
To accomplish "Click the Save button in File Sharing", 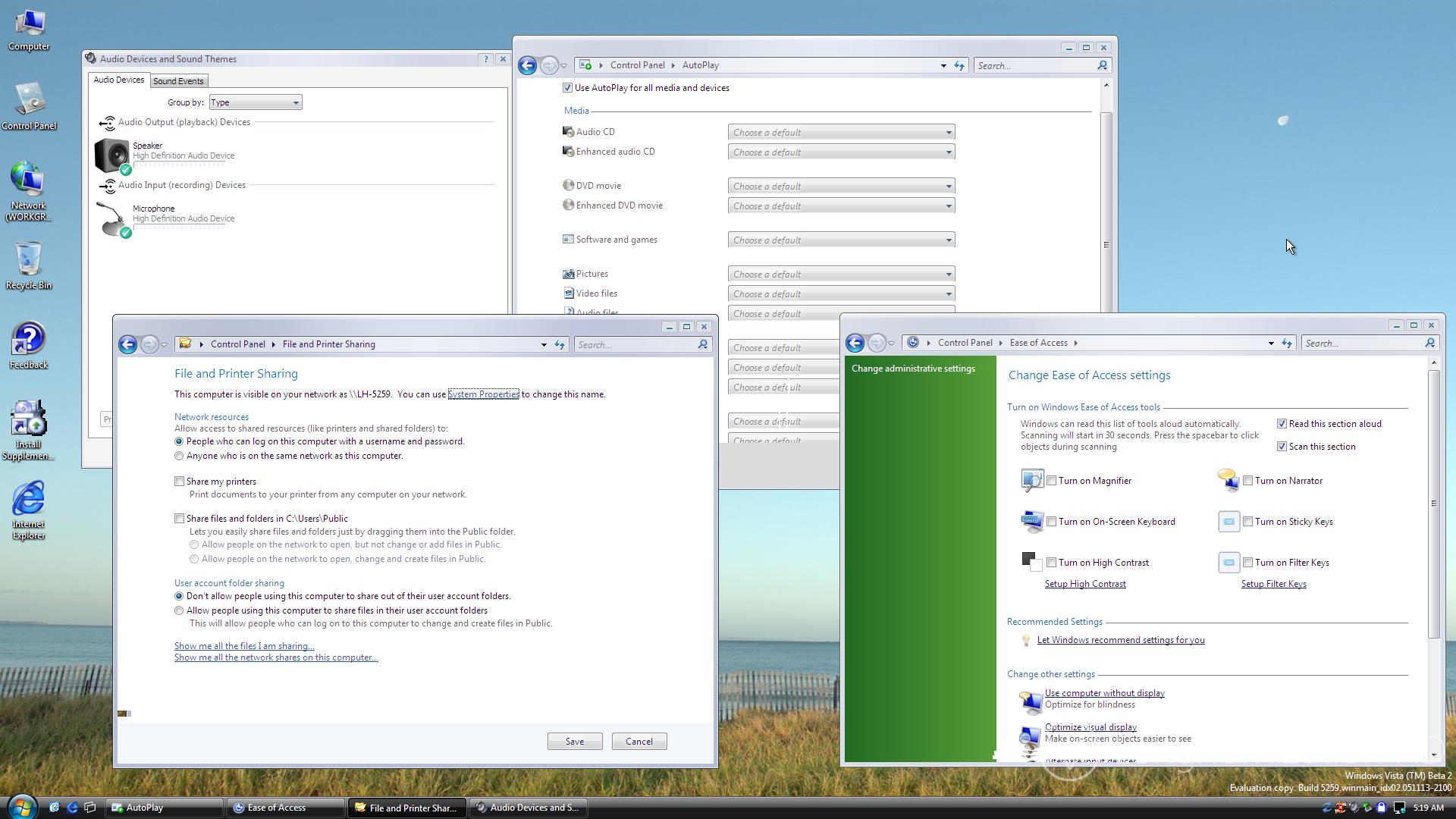I will tap(574, 742).
